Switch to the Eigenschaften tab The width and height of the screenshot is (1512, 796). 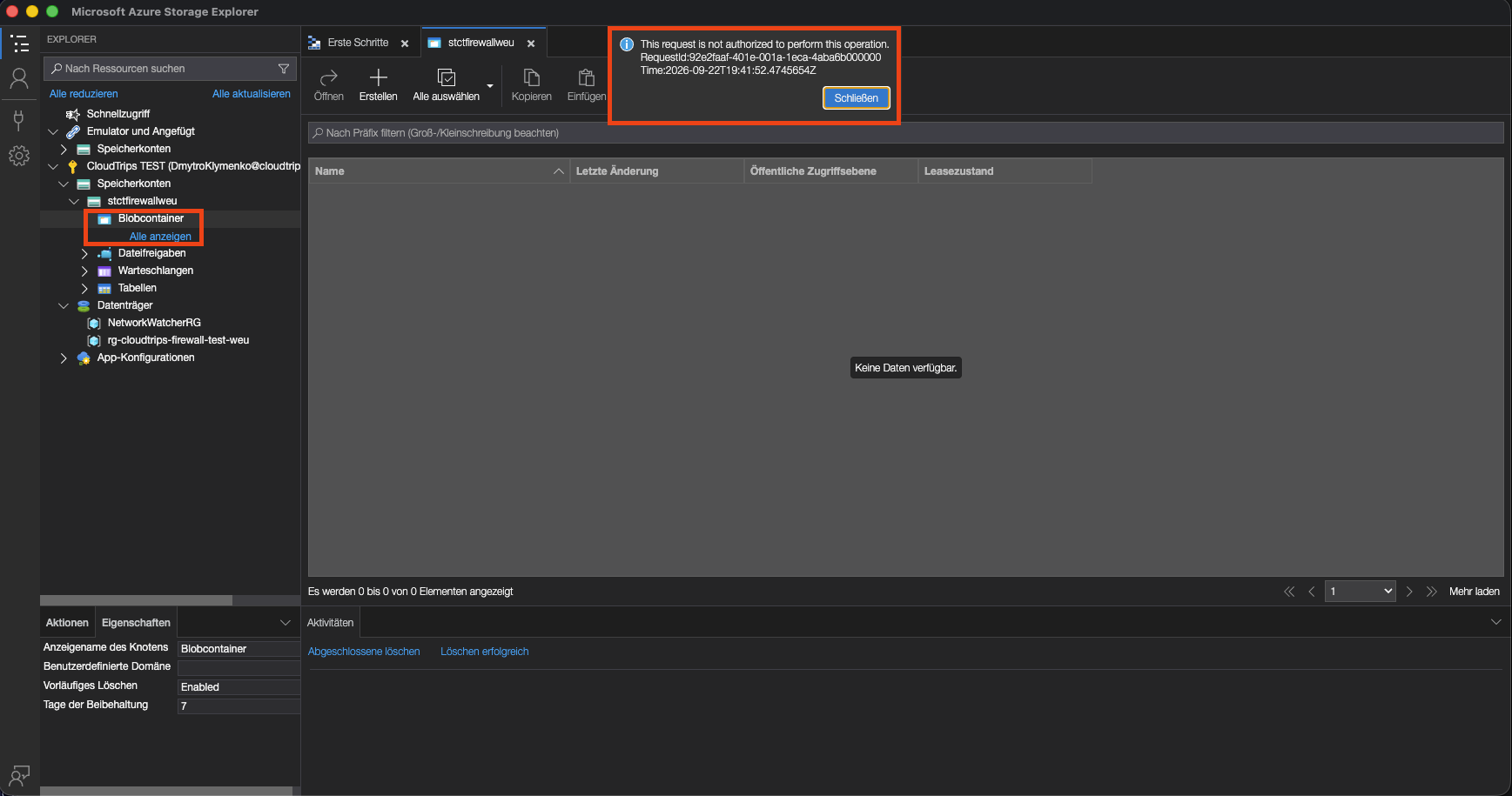(x=136, y=623)
